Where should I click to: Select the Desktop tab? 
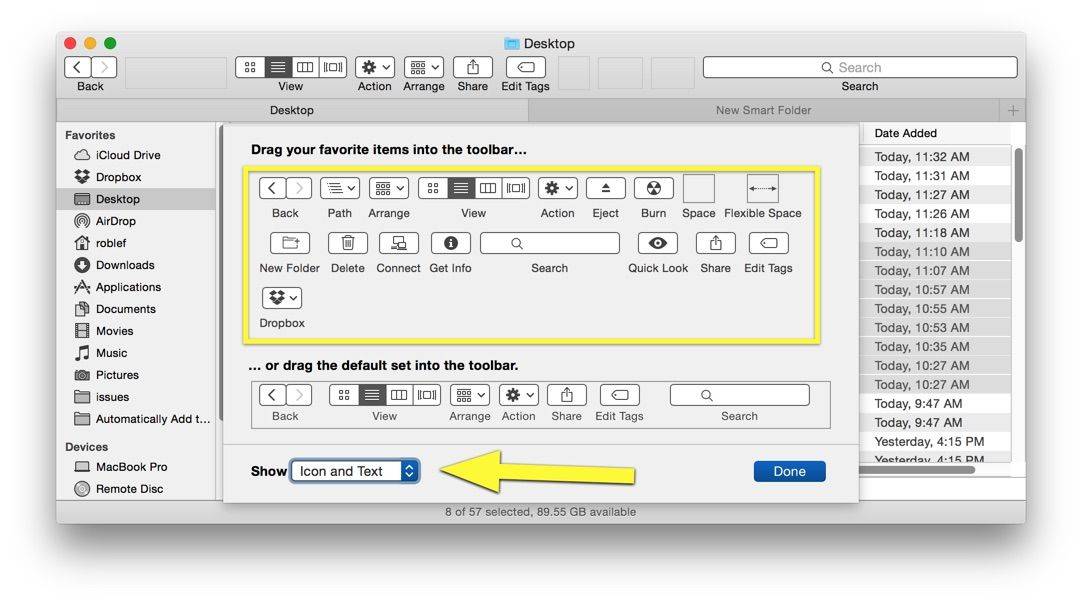(292, 110)
